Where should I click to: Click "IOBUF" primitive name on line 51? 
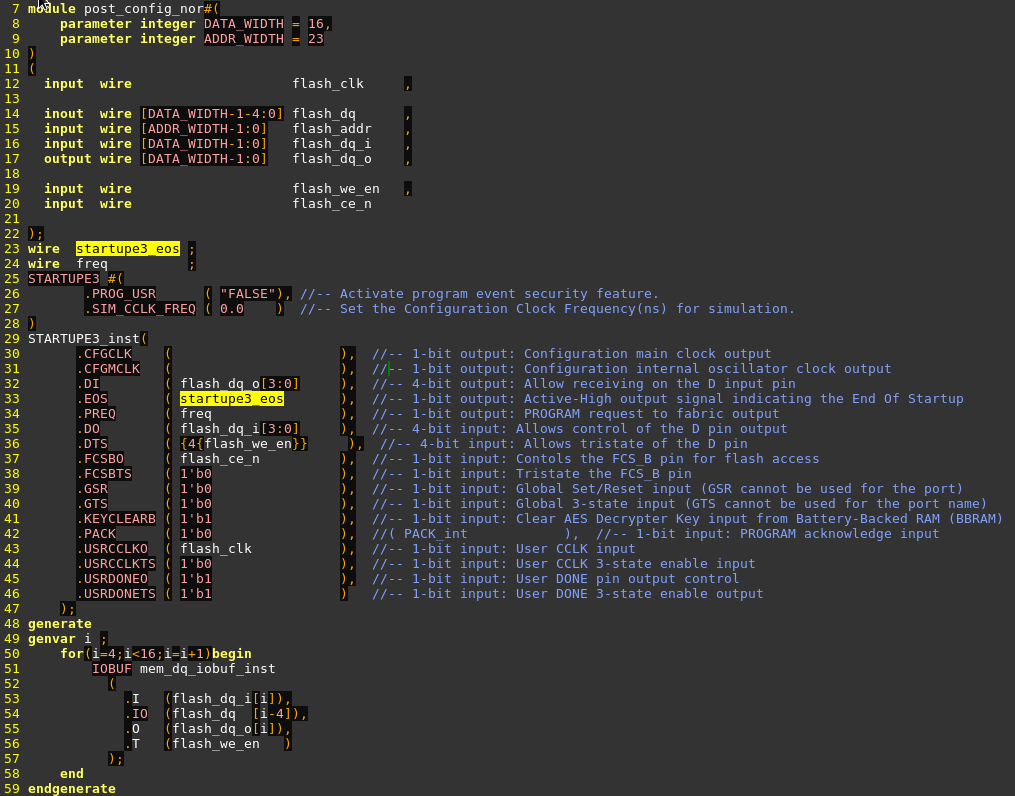click(112, 669)
